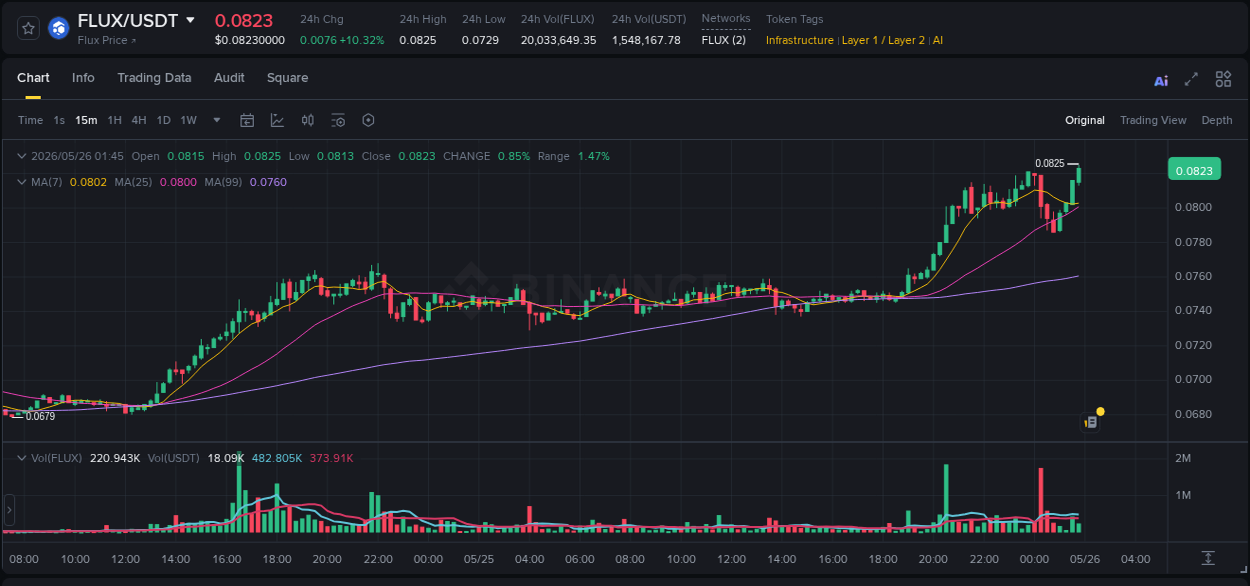Open the Flux Price link
The height and width of the screenshot is (586, 1250).
coord(107,40)
